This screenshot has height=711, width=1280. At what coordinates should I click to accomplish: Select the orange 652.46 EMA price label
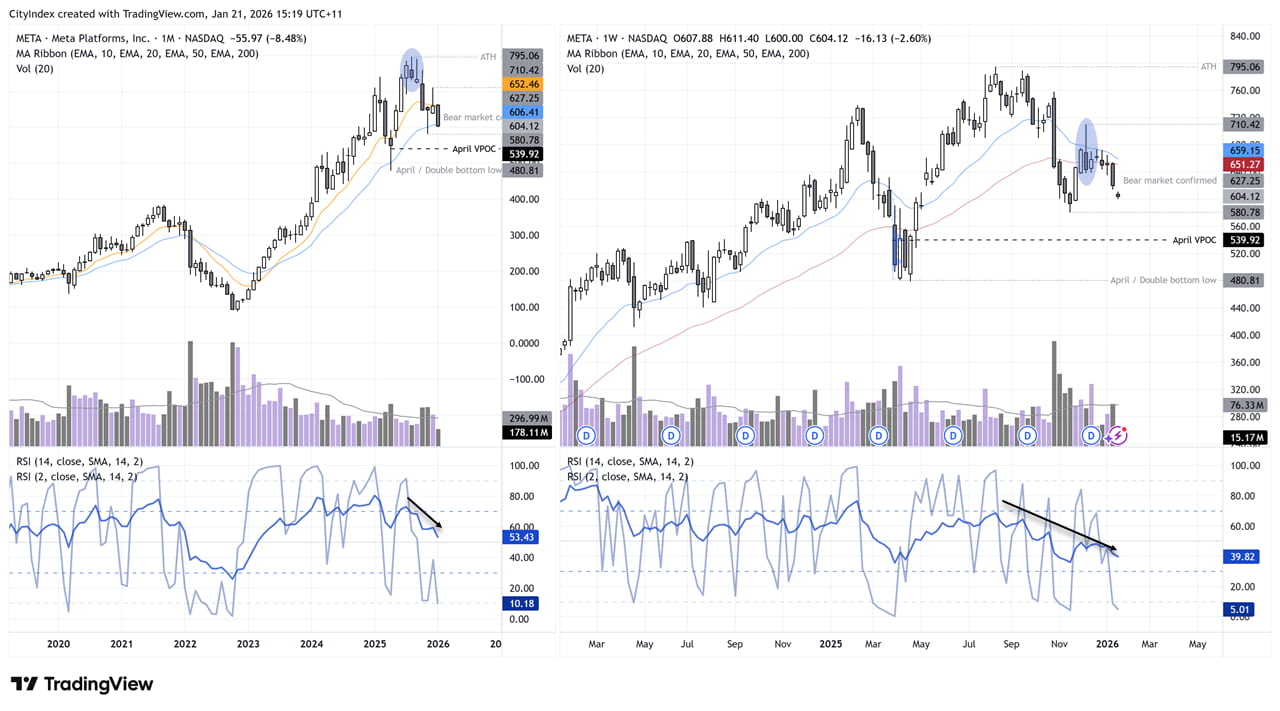tap(524, 84)
